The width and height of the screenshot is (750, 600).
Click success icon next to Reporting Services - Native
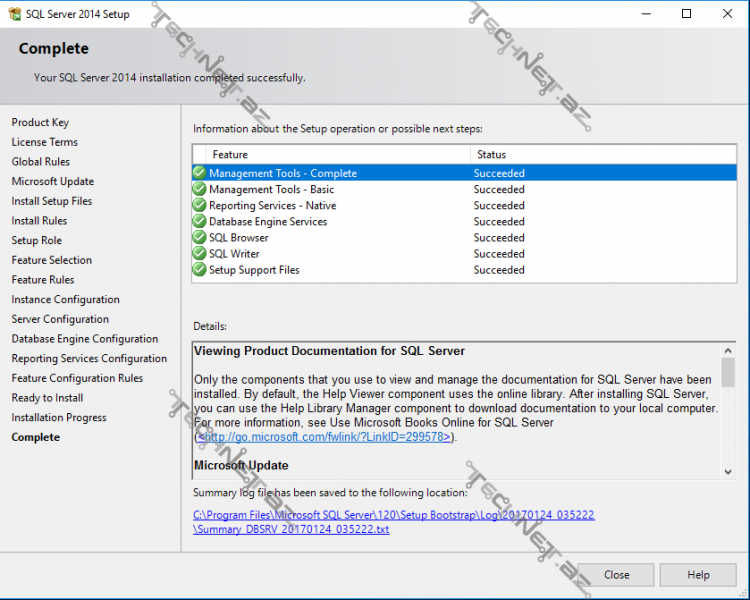[x=200, y=205]
